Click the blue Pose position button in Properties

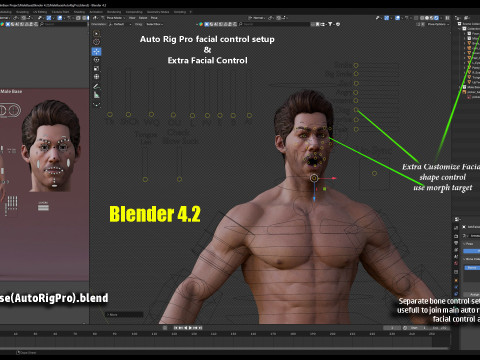472,251
